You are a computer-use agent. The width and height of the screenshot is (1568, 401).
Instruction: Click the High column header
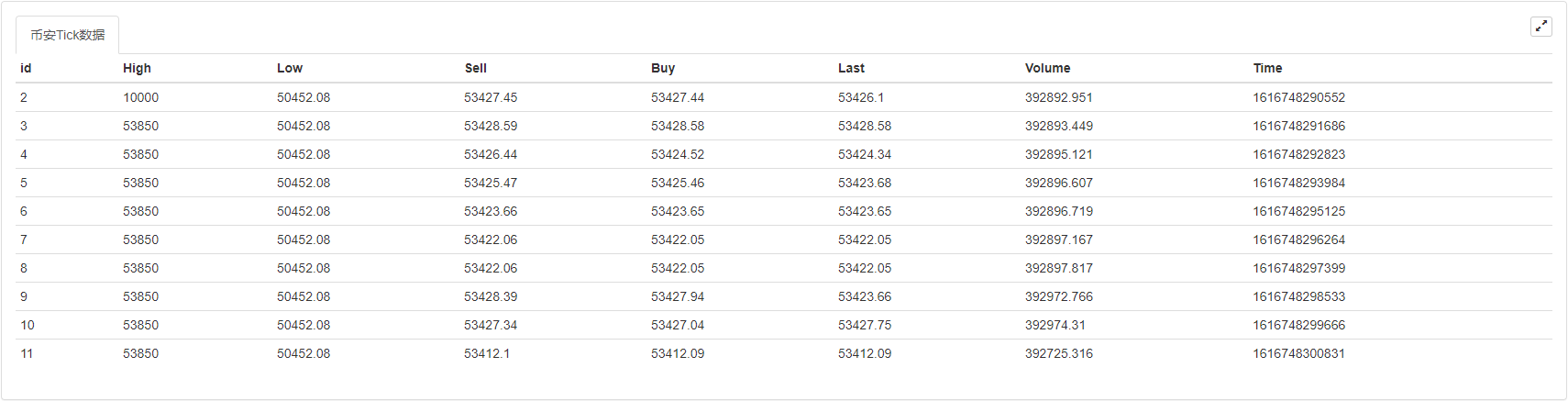[x=137, y=68]
